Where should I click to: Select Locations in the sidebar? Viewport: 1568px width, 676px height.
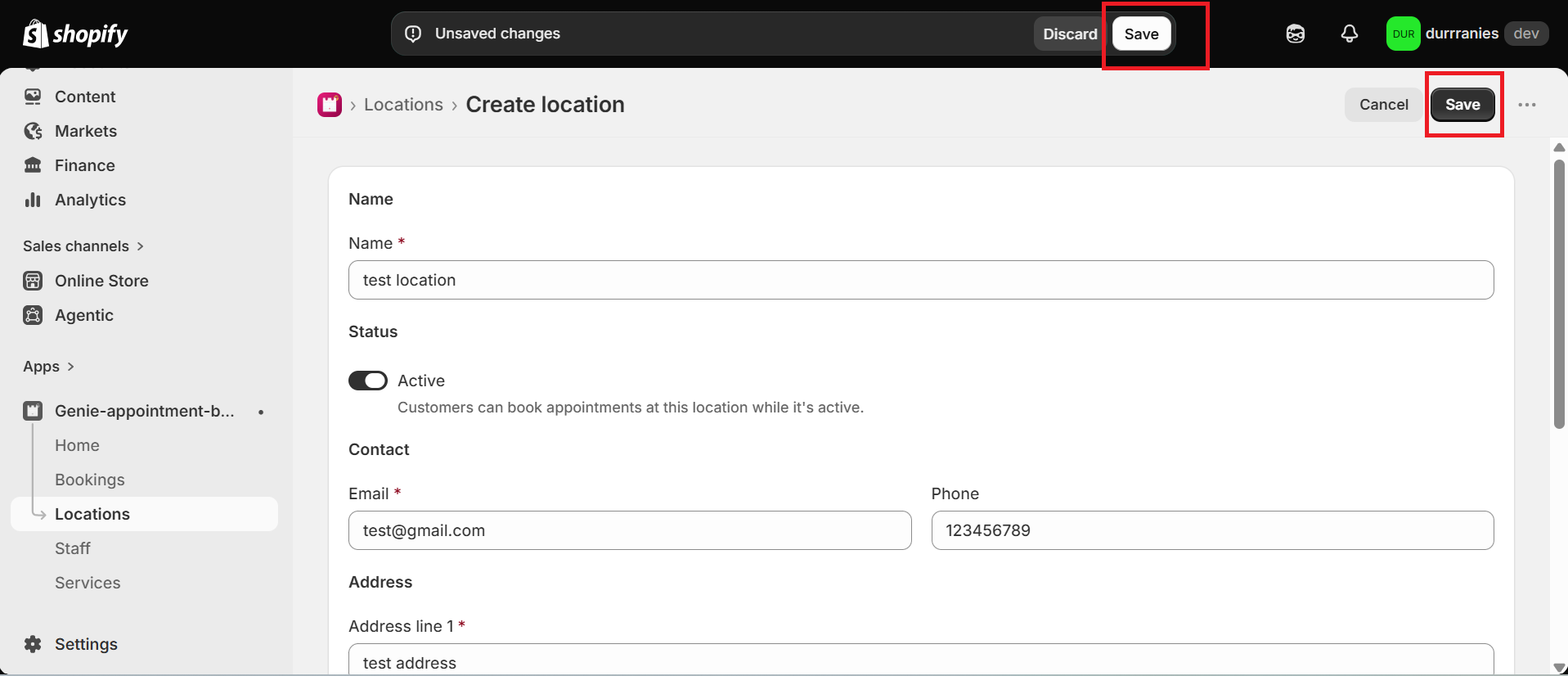pyautogui.click(x=144, y=514)
